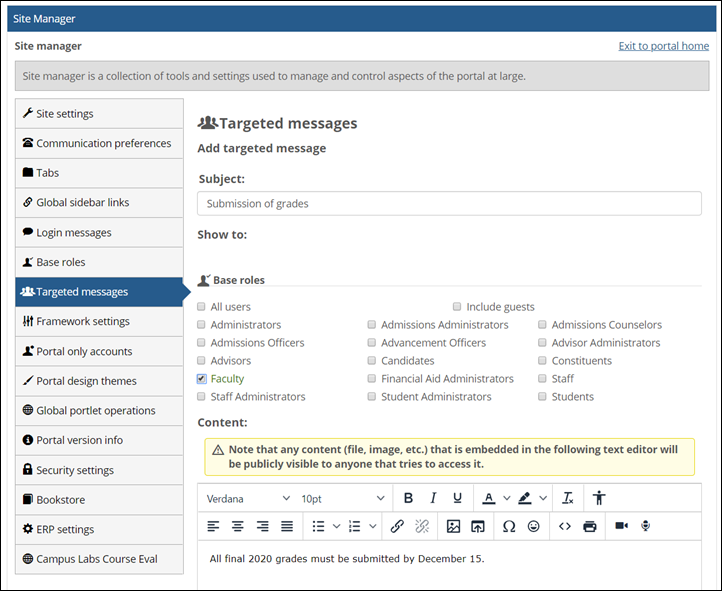Screen dimensions: 722x591
Task: Go to the Tabs section
Action: pyautogui.click(x=99, y=173)
